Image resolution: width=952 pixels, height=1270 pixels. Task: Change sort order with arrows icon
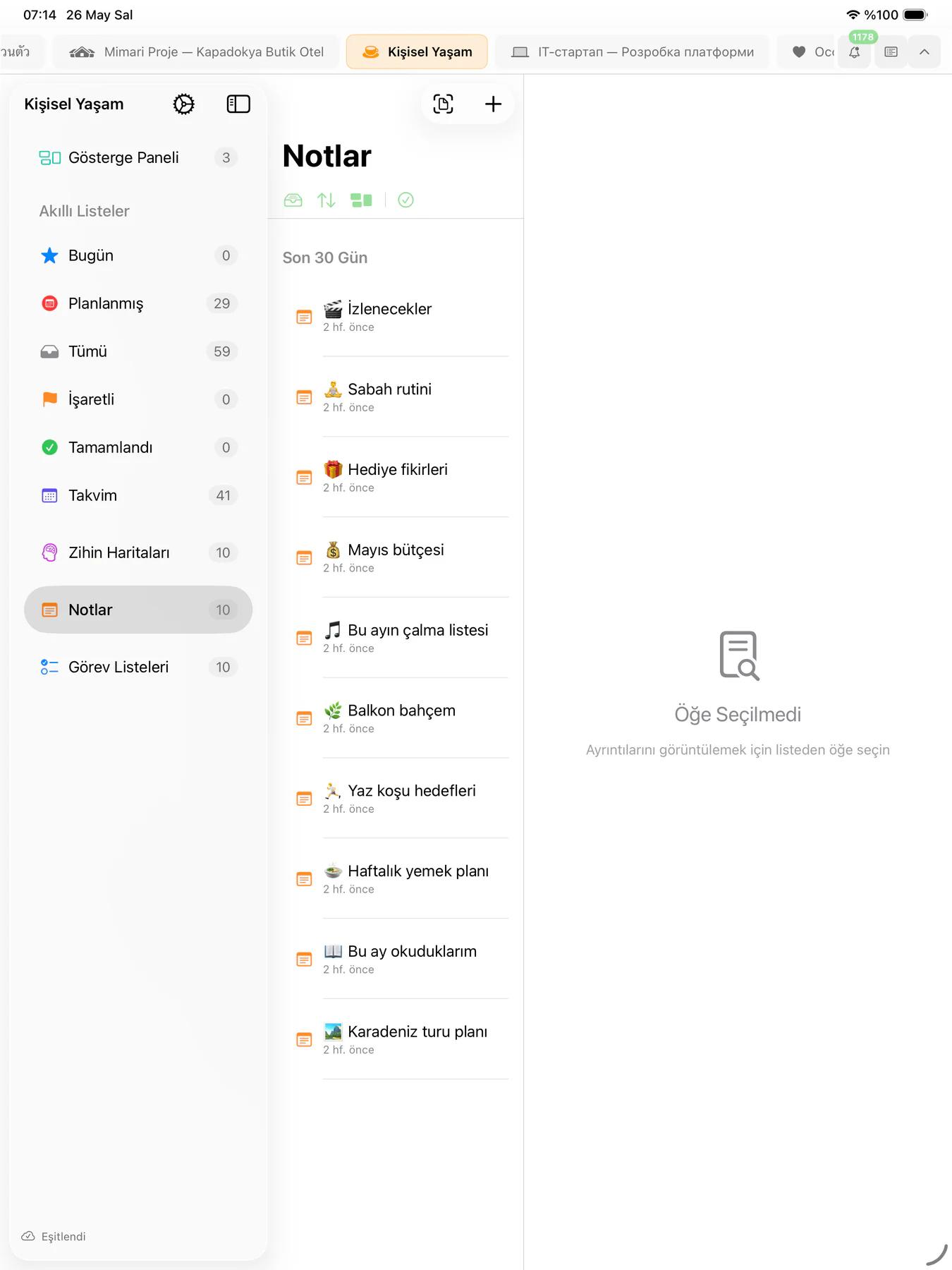point(326,200)
